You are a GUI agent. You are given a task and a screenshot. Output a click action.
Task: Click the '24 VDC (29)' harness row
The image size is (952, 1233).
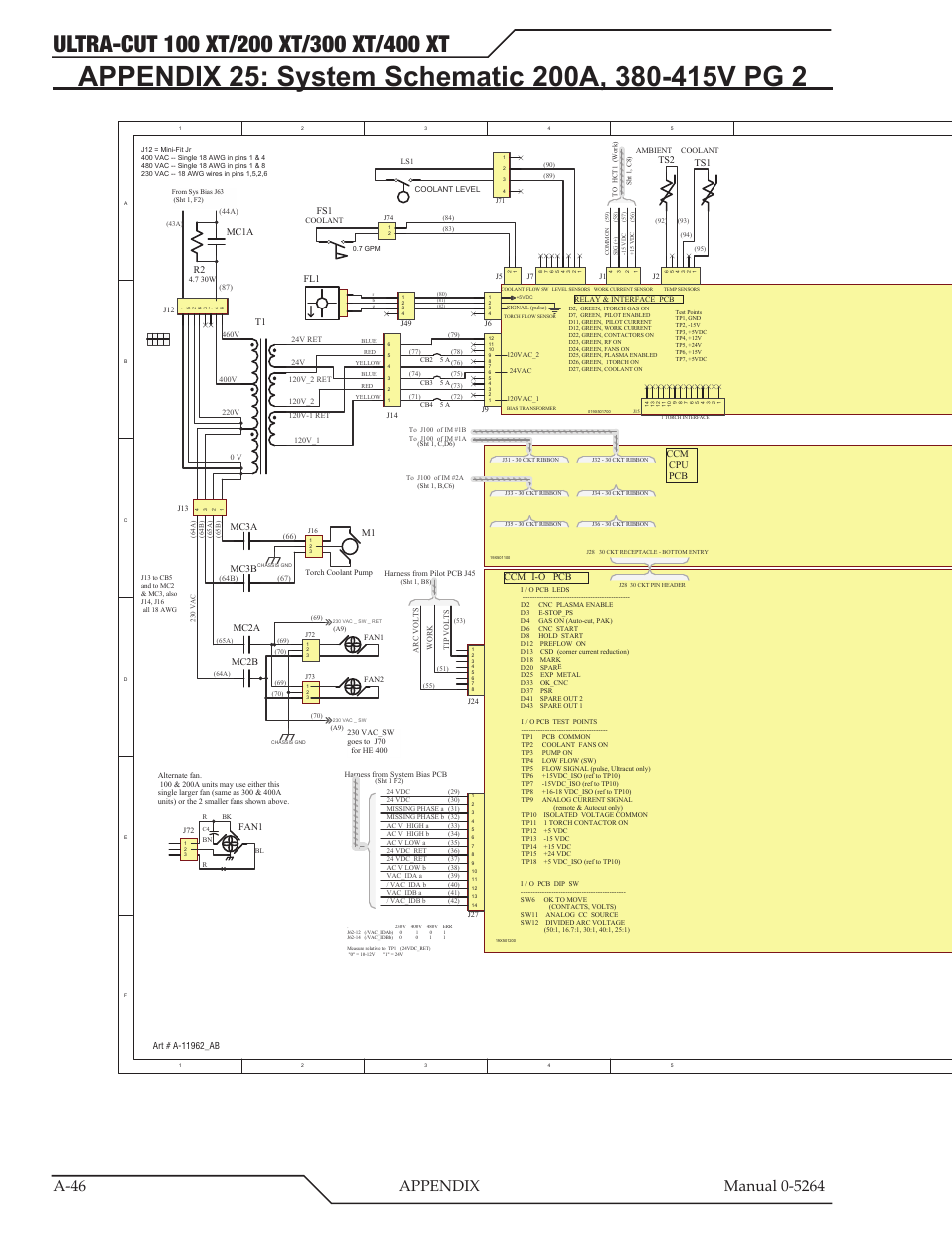[x=423, y=792]
